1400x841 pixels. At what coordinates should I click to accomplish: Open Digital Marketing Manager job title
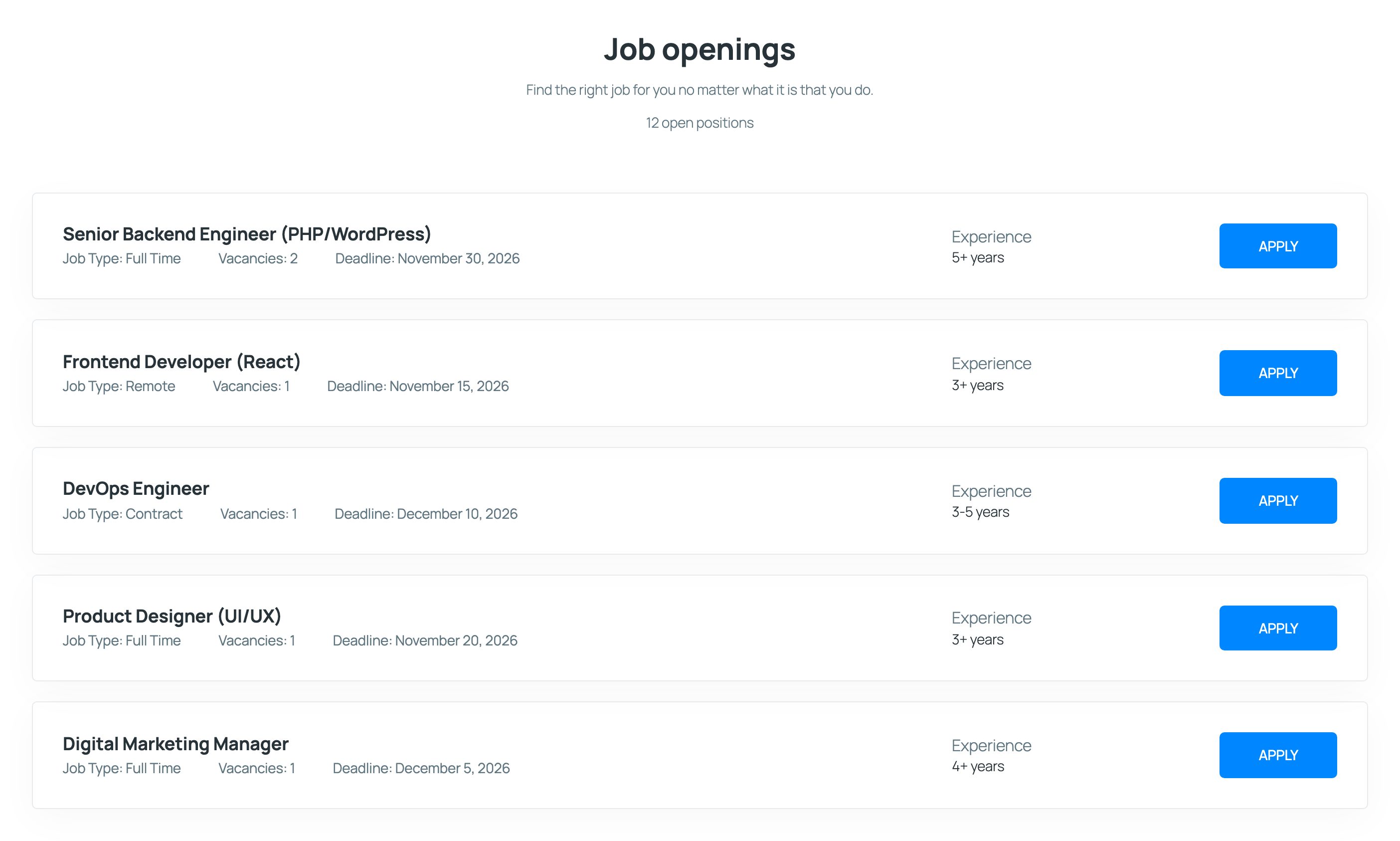pos(175,744)
